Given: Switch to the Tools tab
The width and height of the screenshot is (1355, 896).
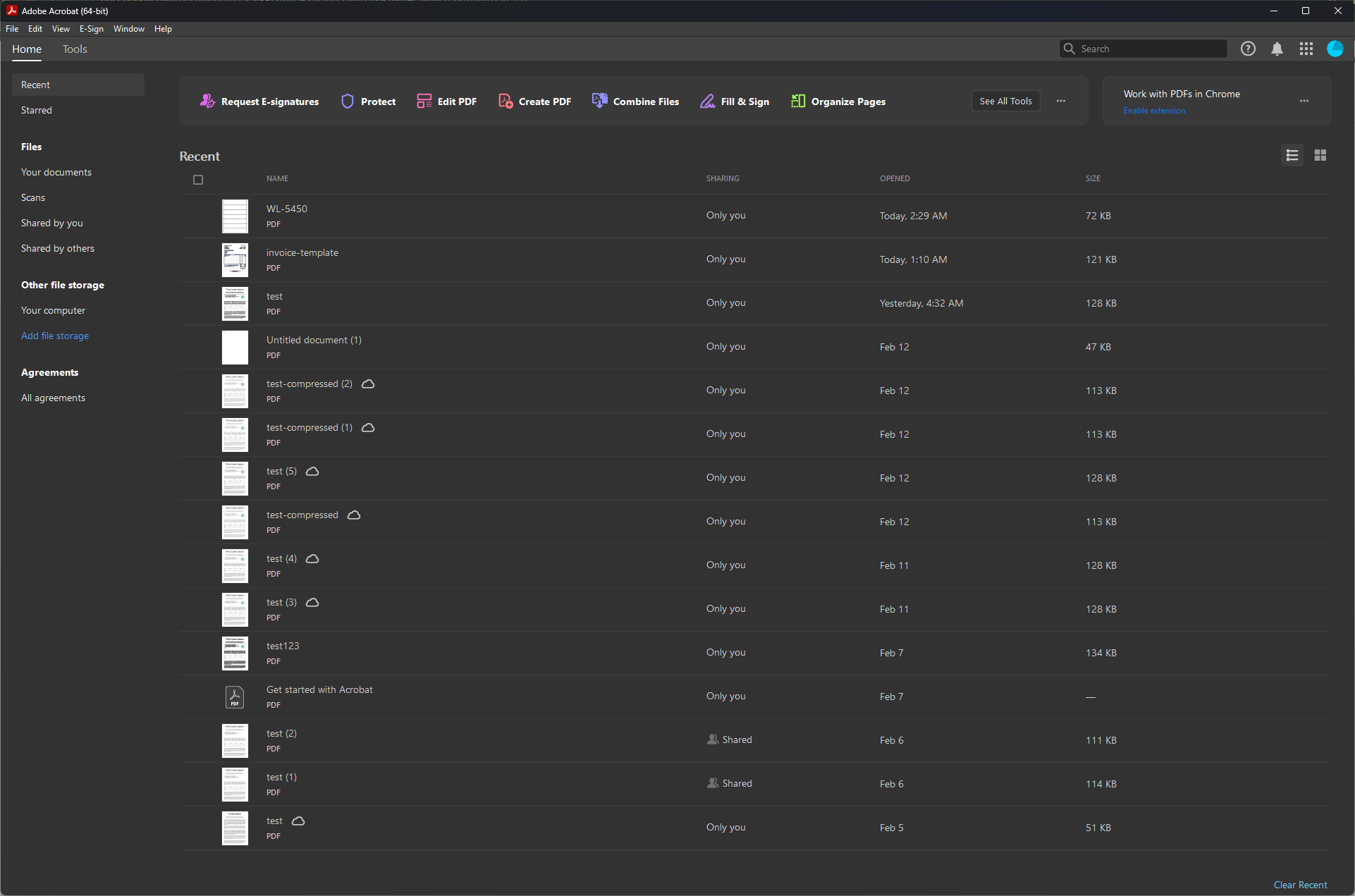Looking at the screenshot, I should coord(75,49).
